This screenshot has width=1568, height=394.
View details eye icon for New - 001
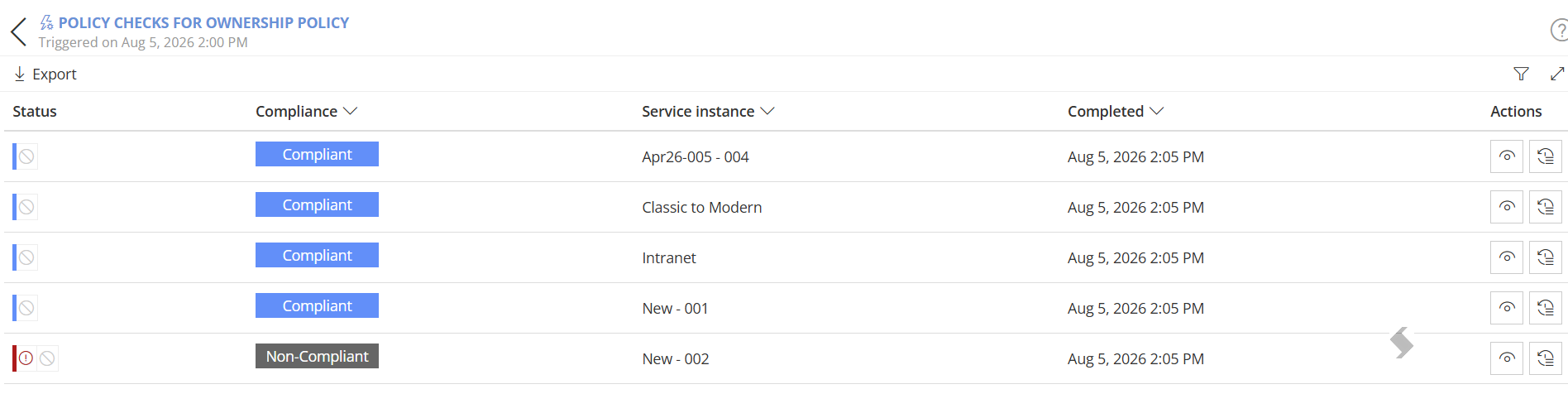click(1507, 308)
